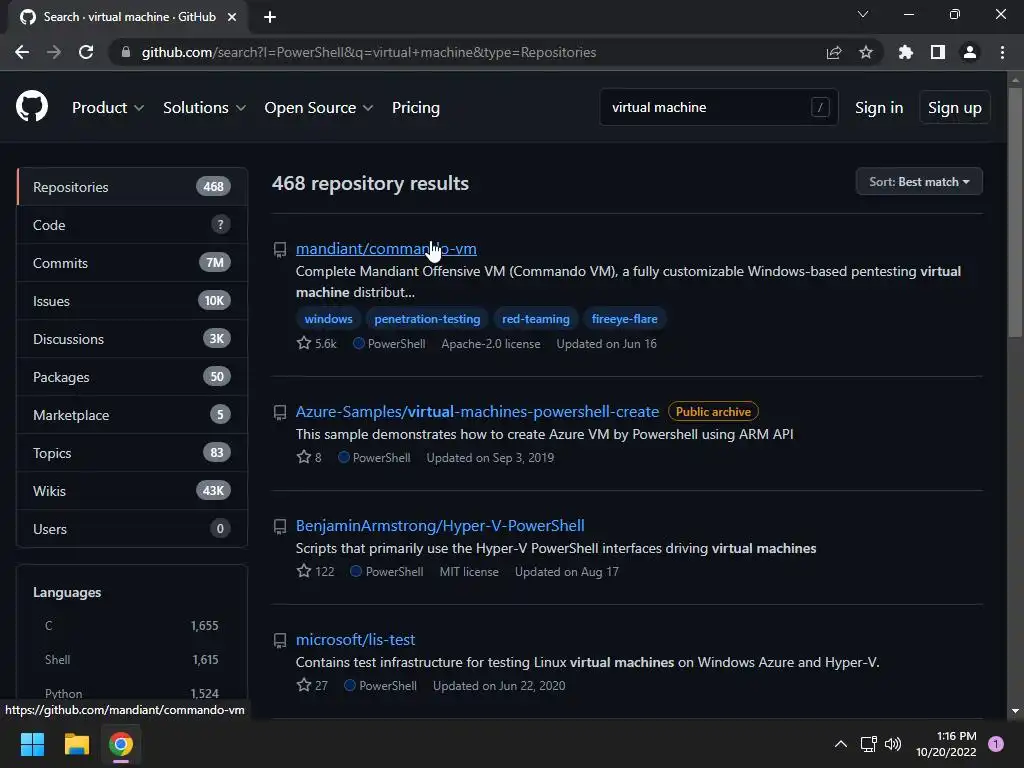Open BenjaminArmstrong/Hyper-V-PowerShell repository
The width and height of the screenshot is (1024, 768).
pos(440,526)
